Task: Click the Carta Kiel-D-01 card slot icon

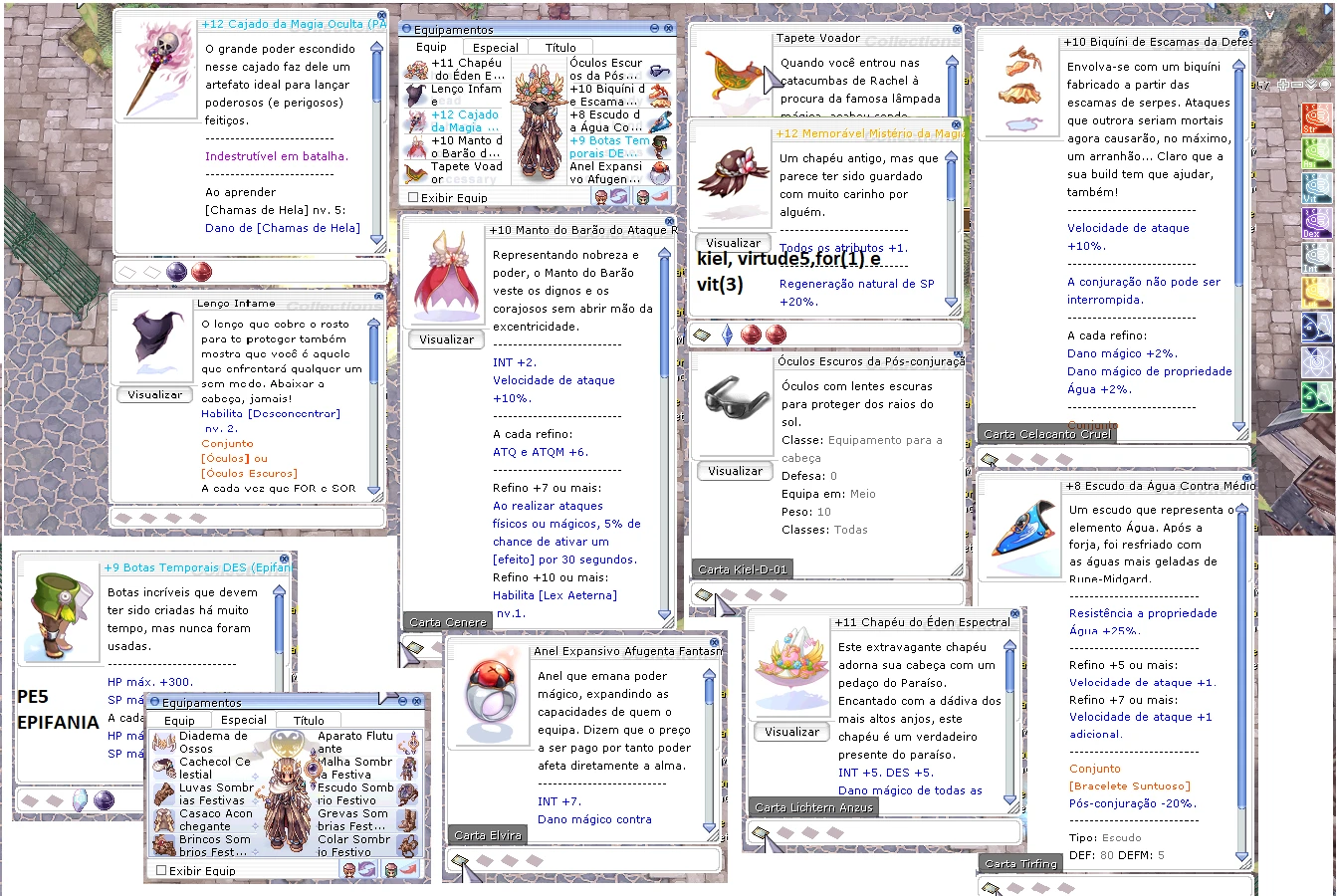Action: [703, 594]
